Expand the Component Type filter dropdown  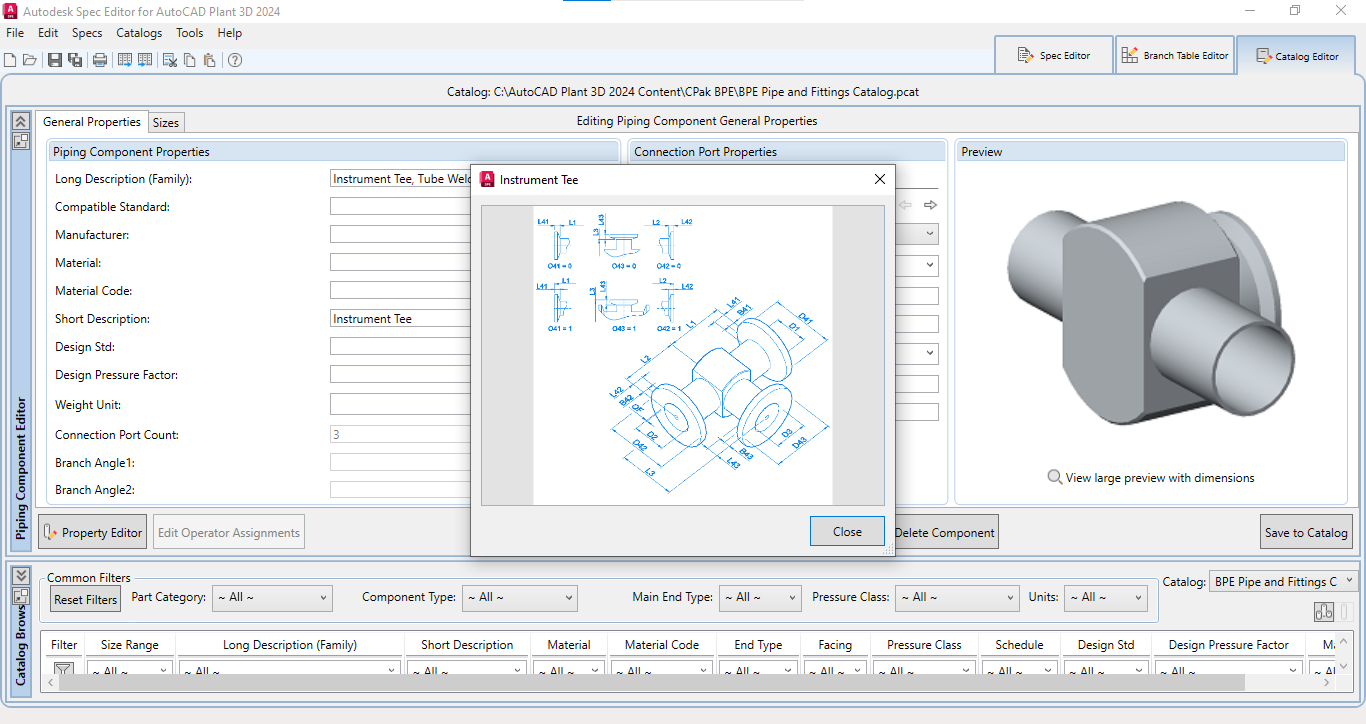click(520, 597)
